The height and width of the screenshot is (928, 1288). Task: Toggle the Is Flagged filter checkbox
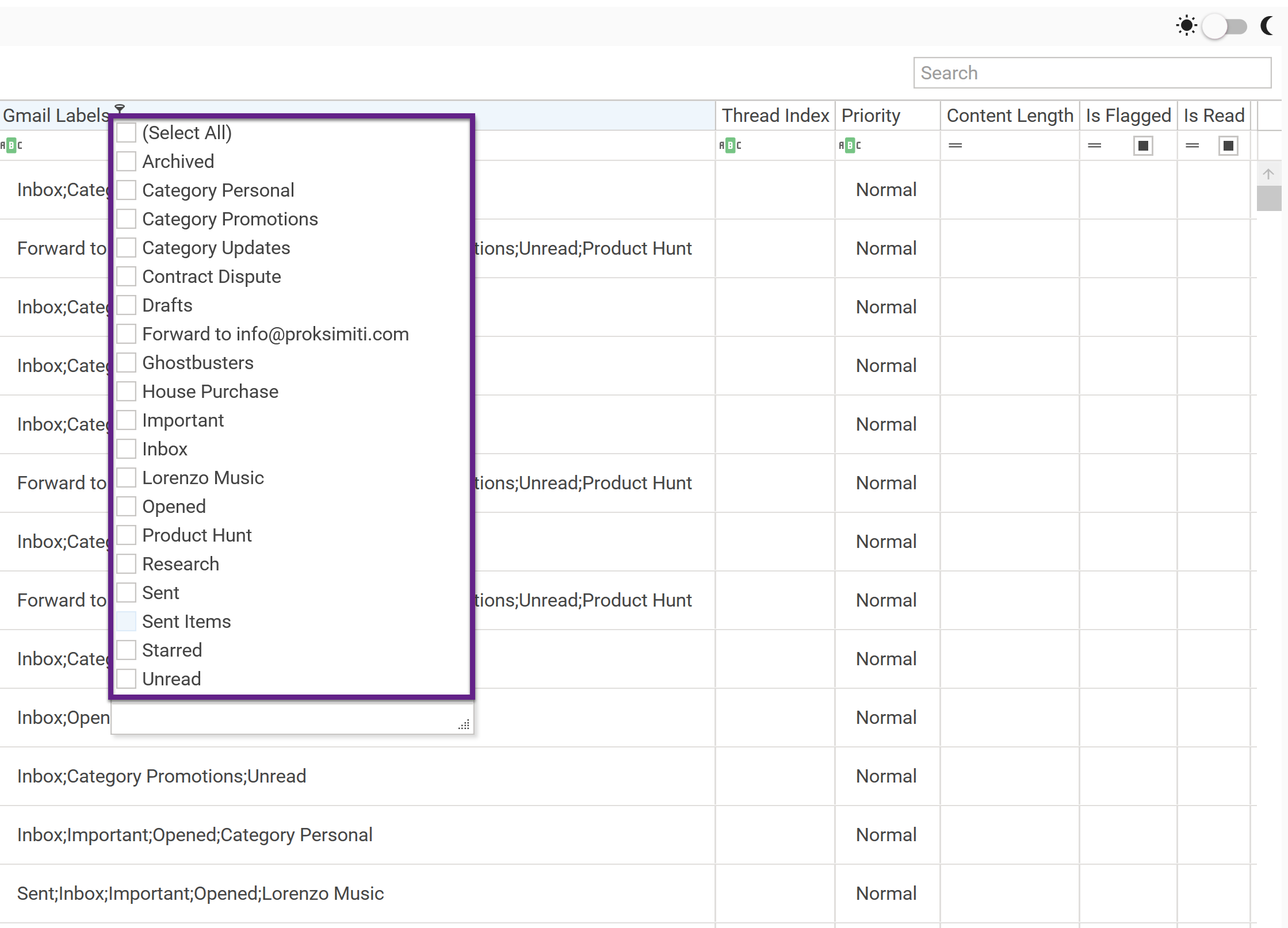[1142, 145]
